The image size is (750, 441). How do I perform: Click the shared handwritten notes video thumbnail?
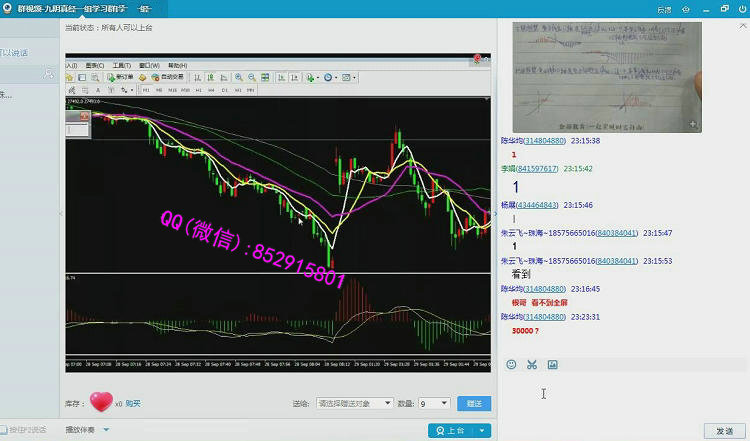(x=607, y=78)
